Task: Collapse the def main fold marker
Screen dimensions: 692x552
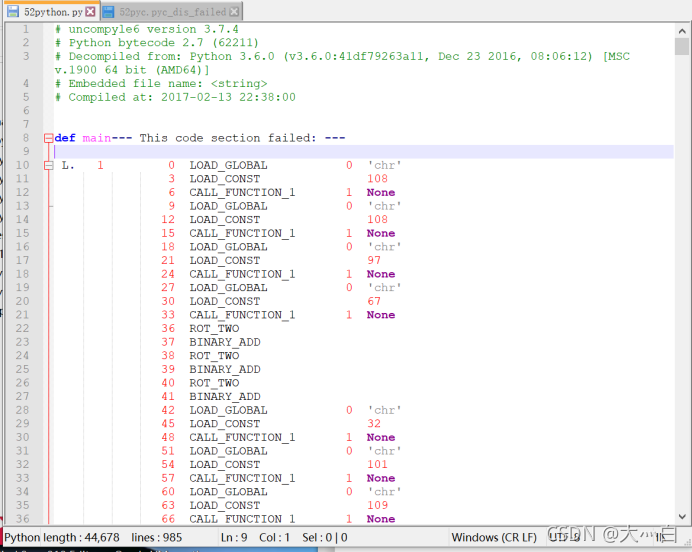Action: pyautogui.click(x=48, y=138)
